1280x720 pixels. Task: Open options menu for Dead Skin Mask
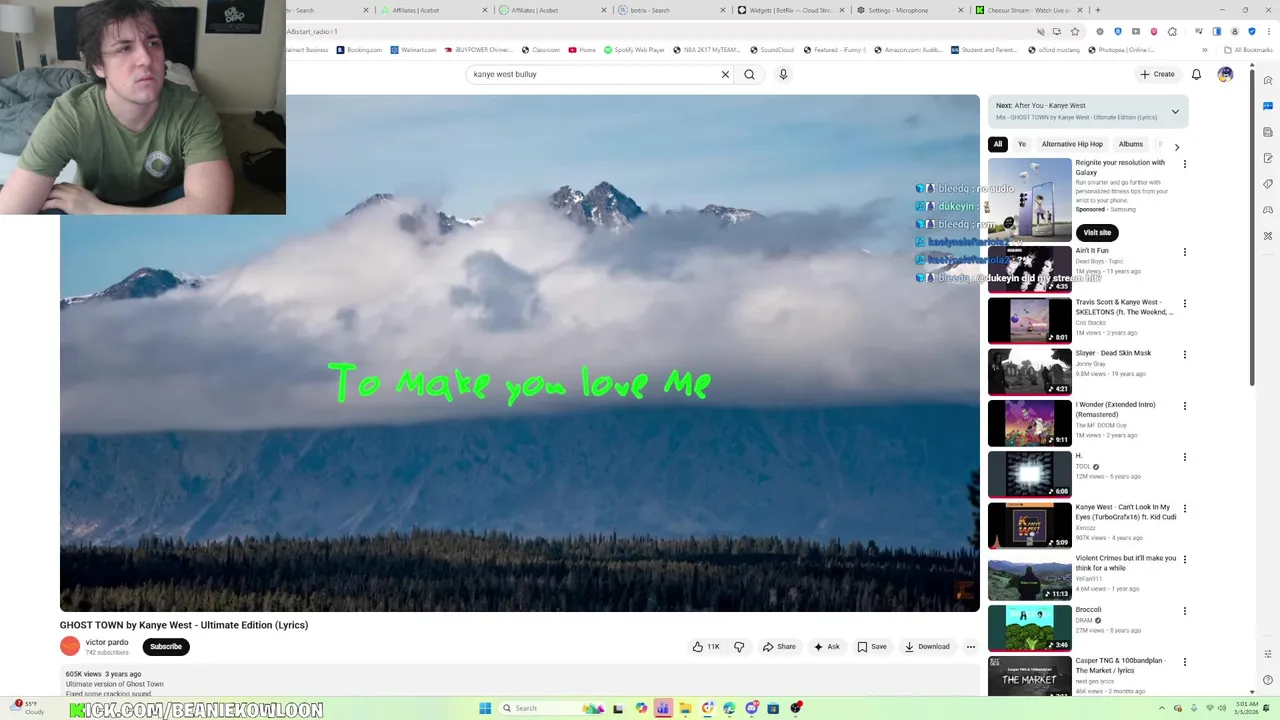point(1185,354)
